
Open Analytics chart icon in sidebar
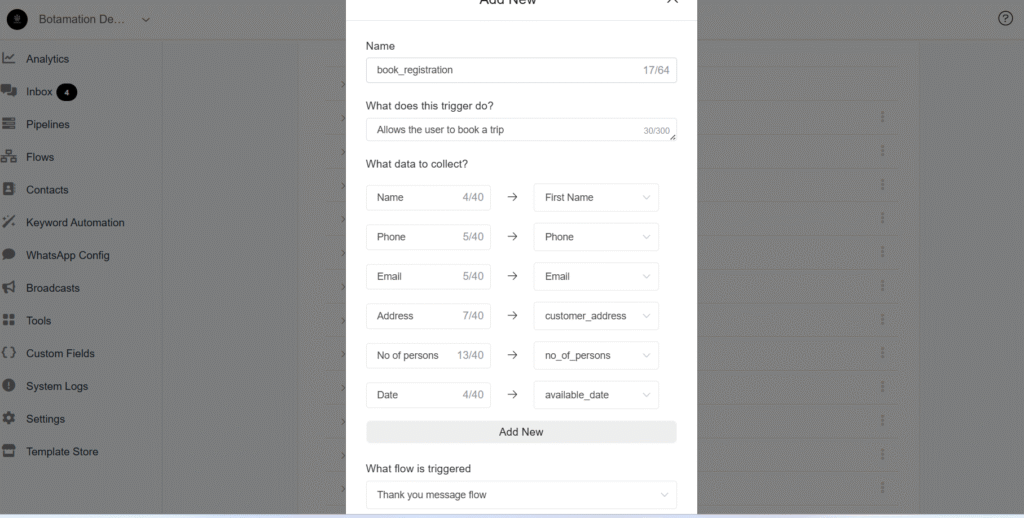click(8, 58)
